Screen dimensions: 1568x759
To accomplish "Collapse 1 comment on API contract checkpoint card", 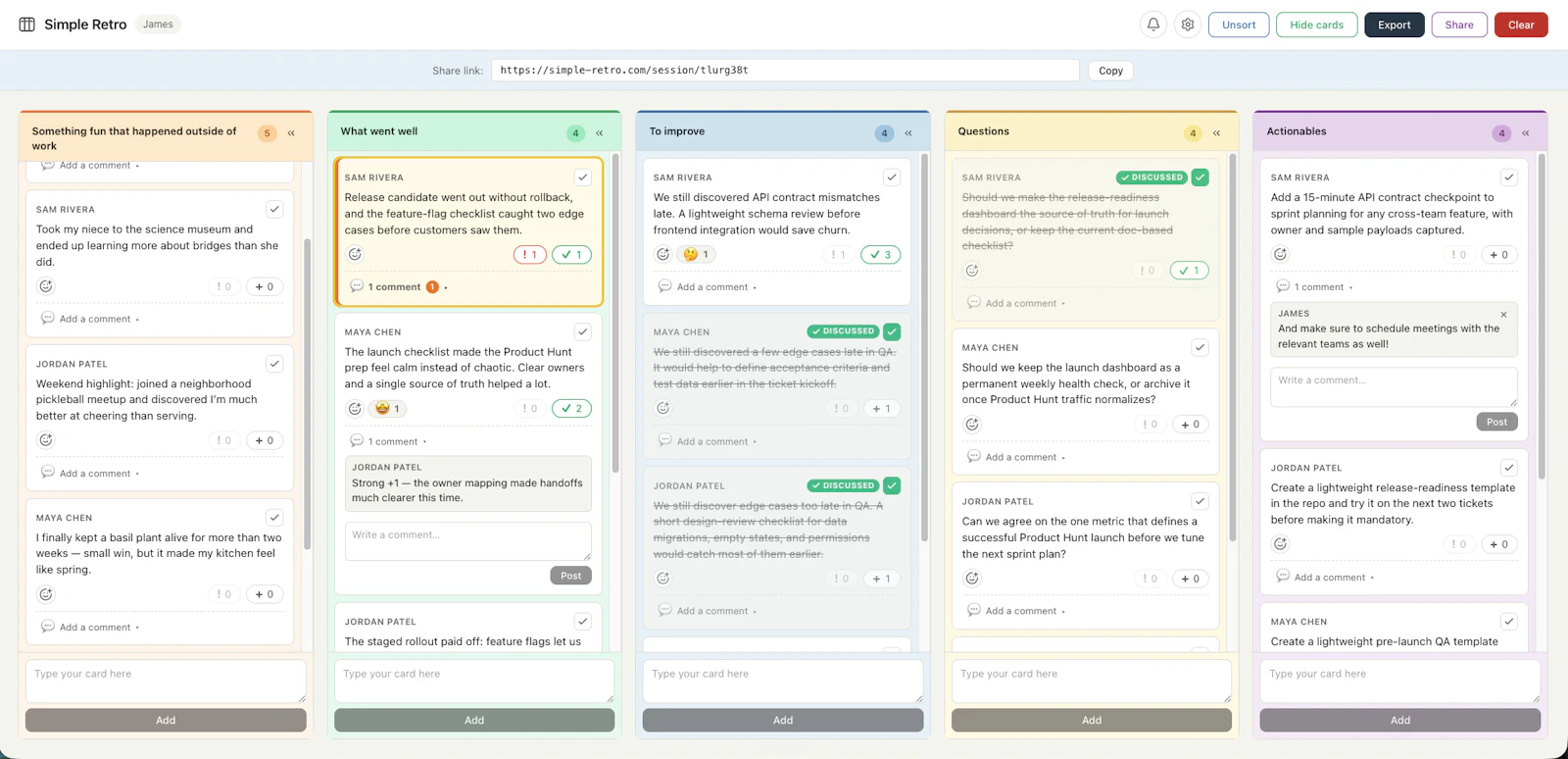I will click(1314, 287).
